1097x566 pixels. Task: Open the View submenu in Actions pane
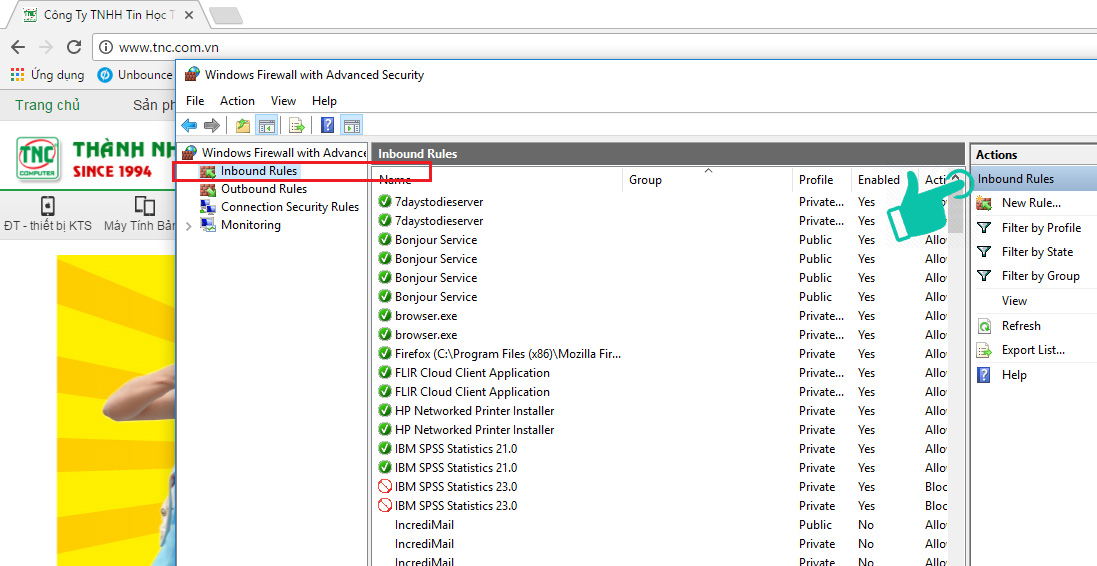[x=1014, y=301]
